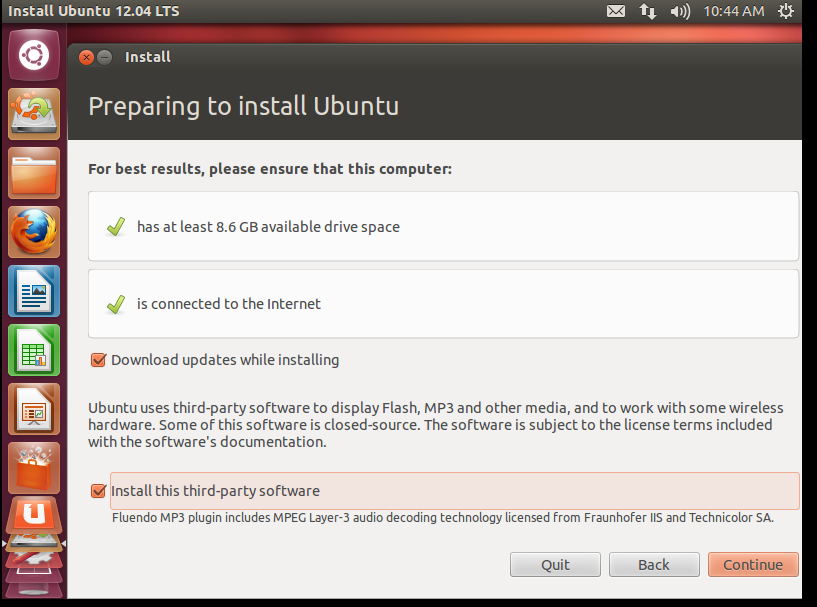Open Ubuntu One launcher icon
This screenshot has height=607, width=817.
coord(34,515)
